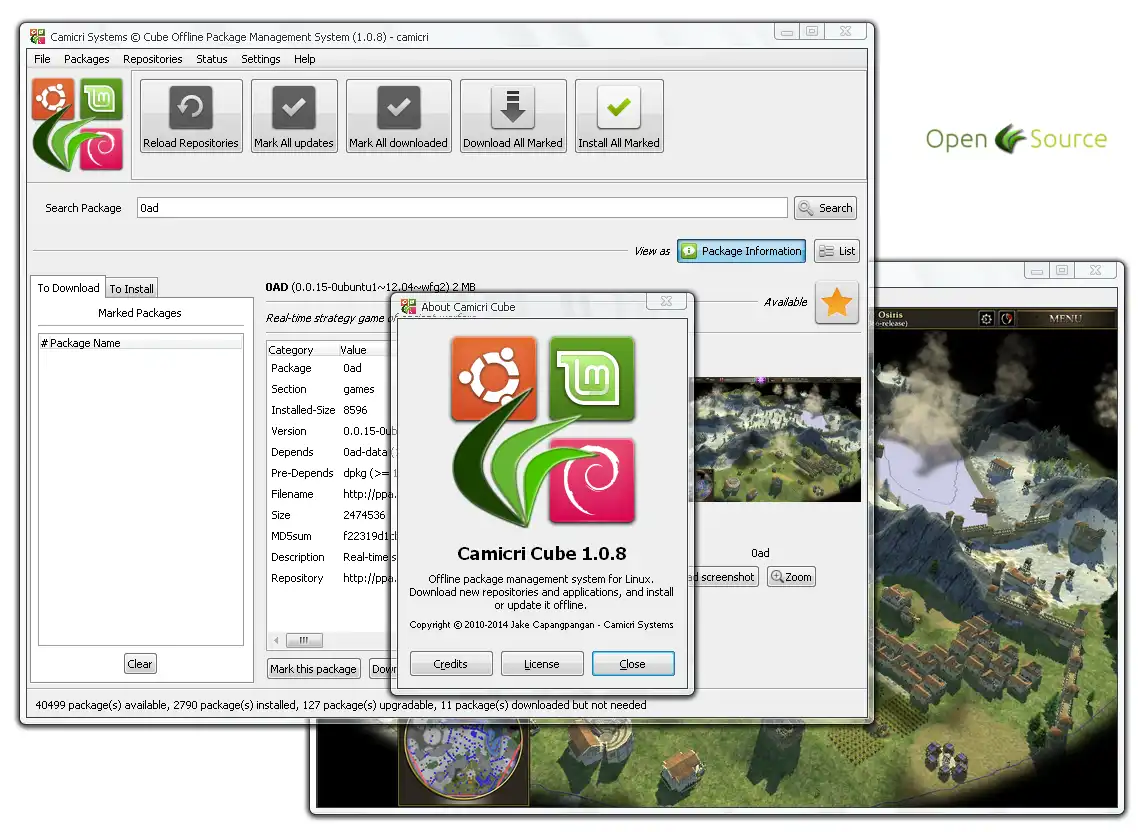Switch view to Package Information
The image size is (1138, 832).
point(742,251)
